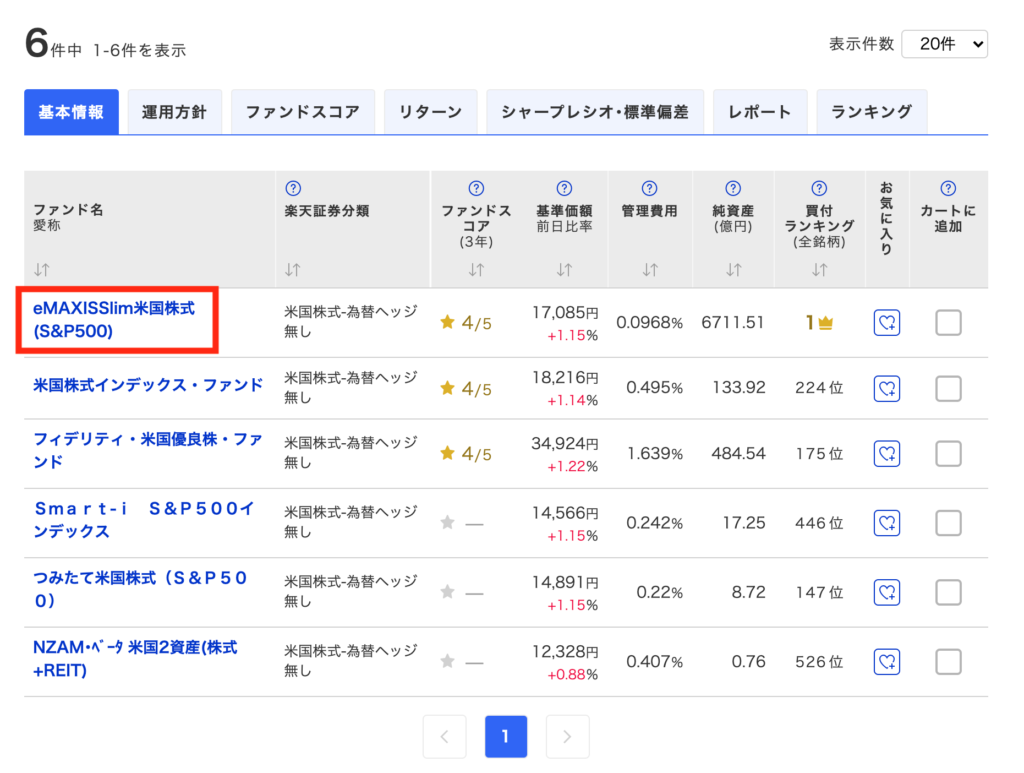Image resolution: width=1024 pixels, height=773 pixels.
Task: Open つみたて米国株式(S&P500) fund link
Action: coord(140,589)
